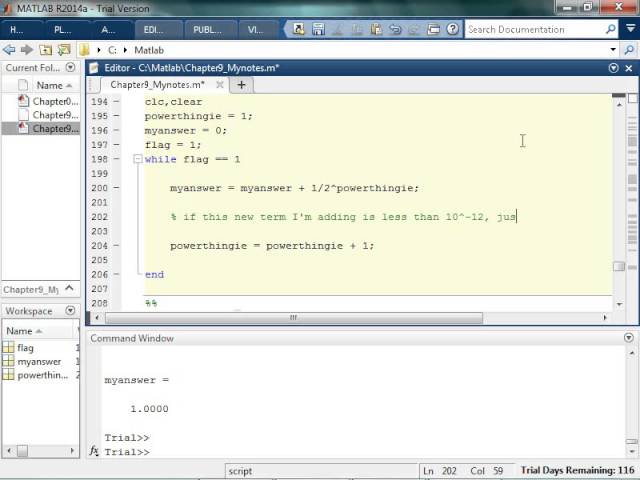Screen dimensions: 640x480
Task: Close the Editor panel with X
Action: click(x=629, y=68)
